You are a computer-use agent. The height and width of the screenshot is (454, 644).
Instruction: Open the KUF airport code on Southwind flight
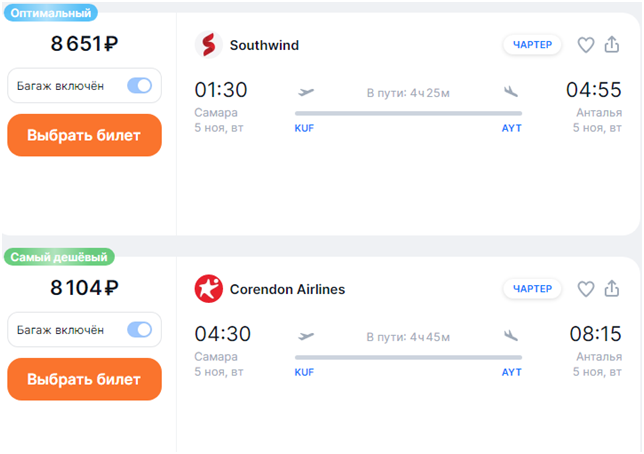click(x=304, y=128)
